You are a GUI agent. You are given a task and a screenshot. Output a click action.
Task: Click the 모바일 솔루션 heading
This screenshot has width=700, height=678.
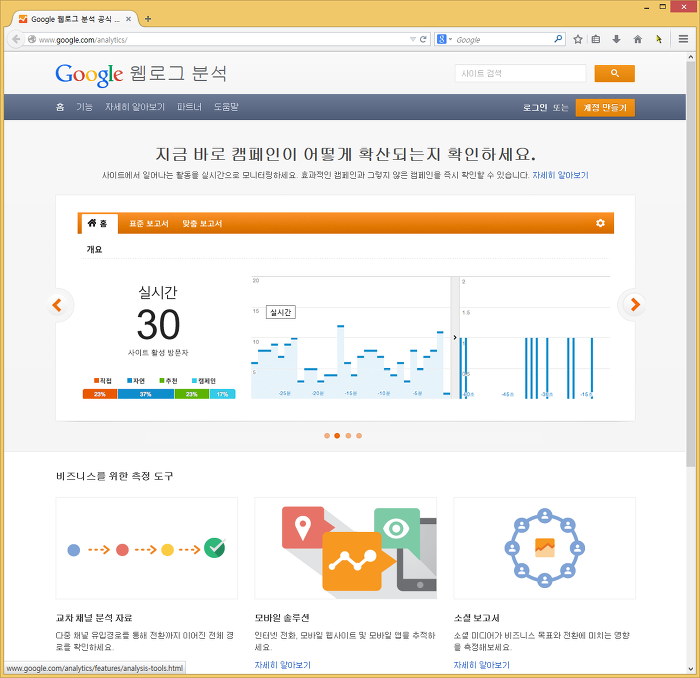point(282,618)
